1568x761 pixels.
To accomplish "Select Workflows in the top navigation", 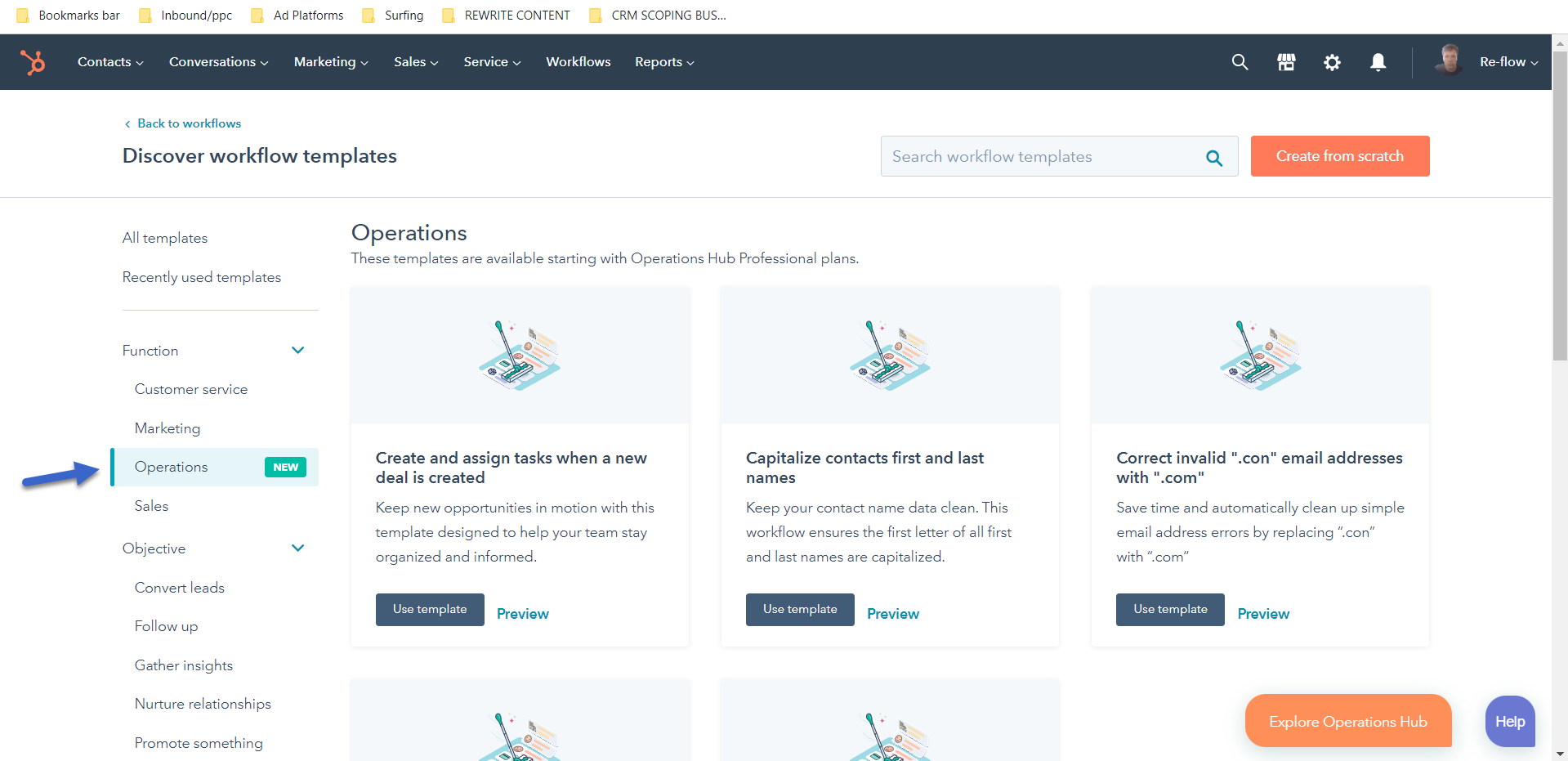I will [578, 61].
